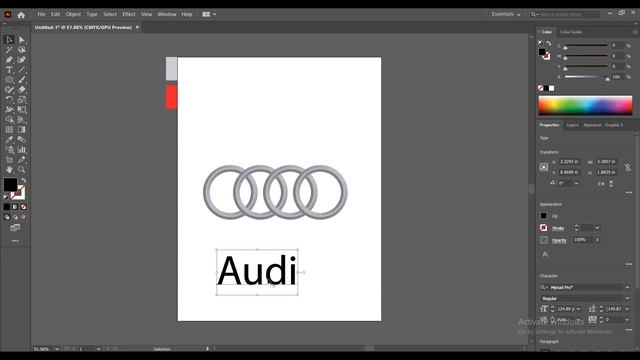This screenshot has width=640, height=360.
Task: Select the Ellipse shape tool
Action: tap(9, 80)
